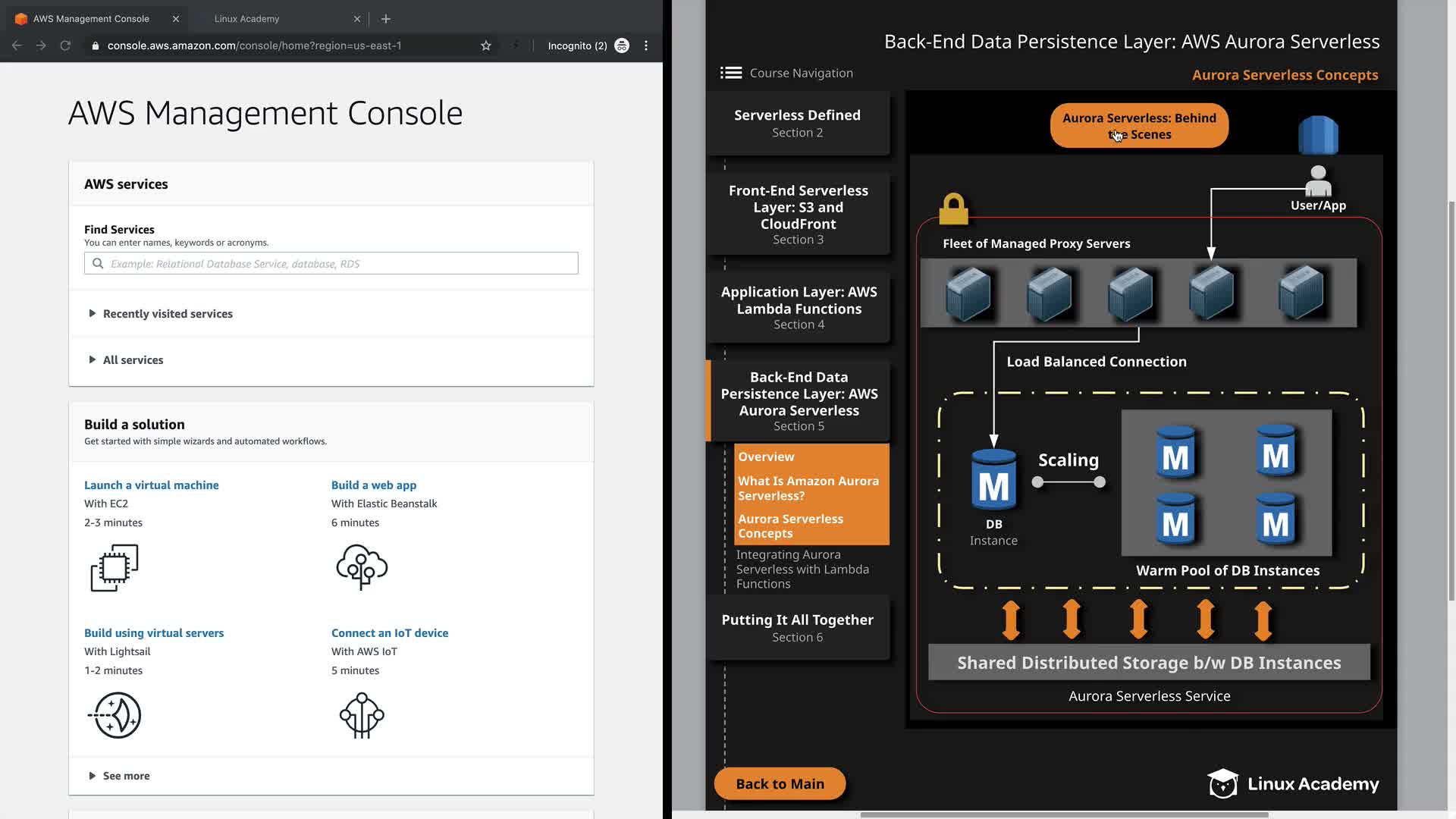
Task: Click Back to Main button
Action: point(780,784)
